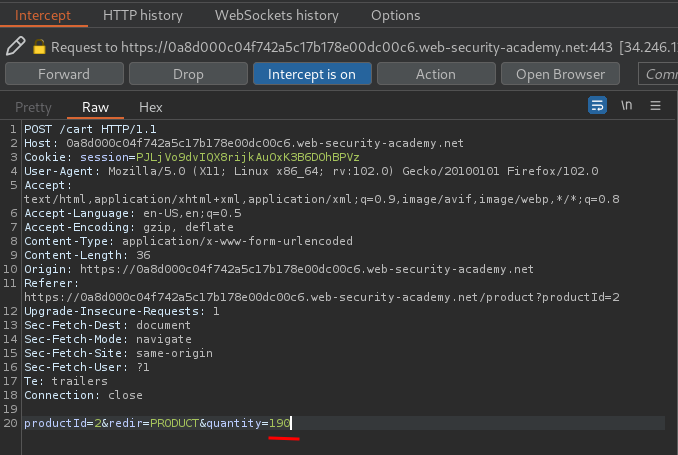Click the Host header line

click(x=244, y=143)
